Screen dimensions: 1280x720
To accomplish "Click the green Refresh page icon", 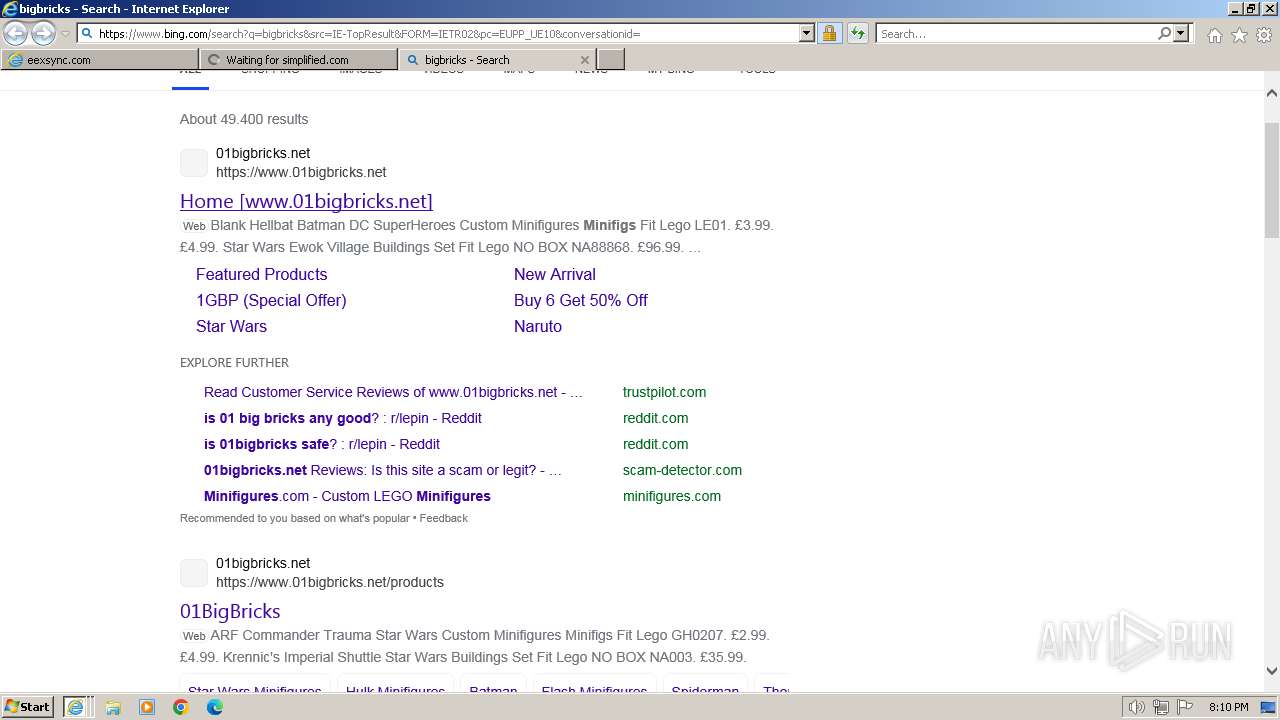I will (858, 33).
